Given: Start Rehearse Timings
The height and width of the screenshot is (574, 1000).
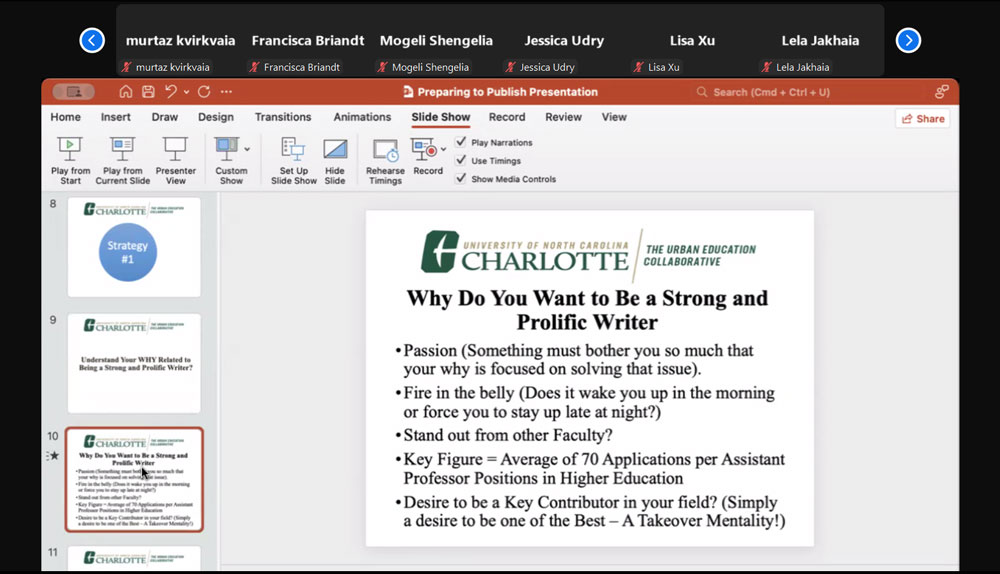Looking at the screenshot, I should coord(385,150).
